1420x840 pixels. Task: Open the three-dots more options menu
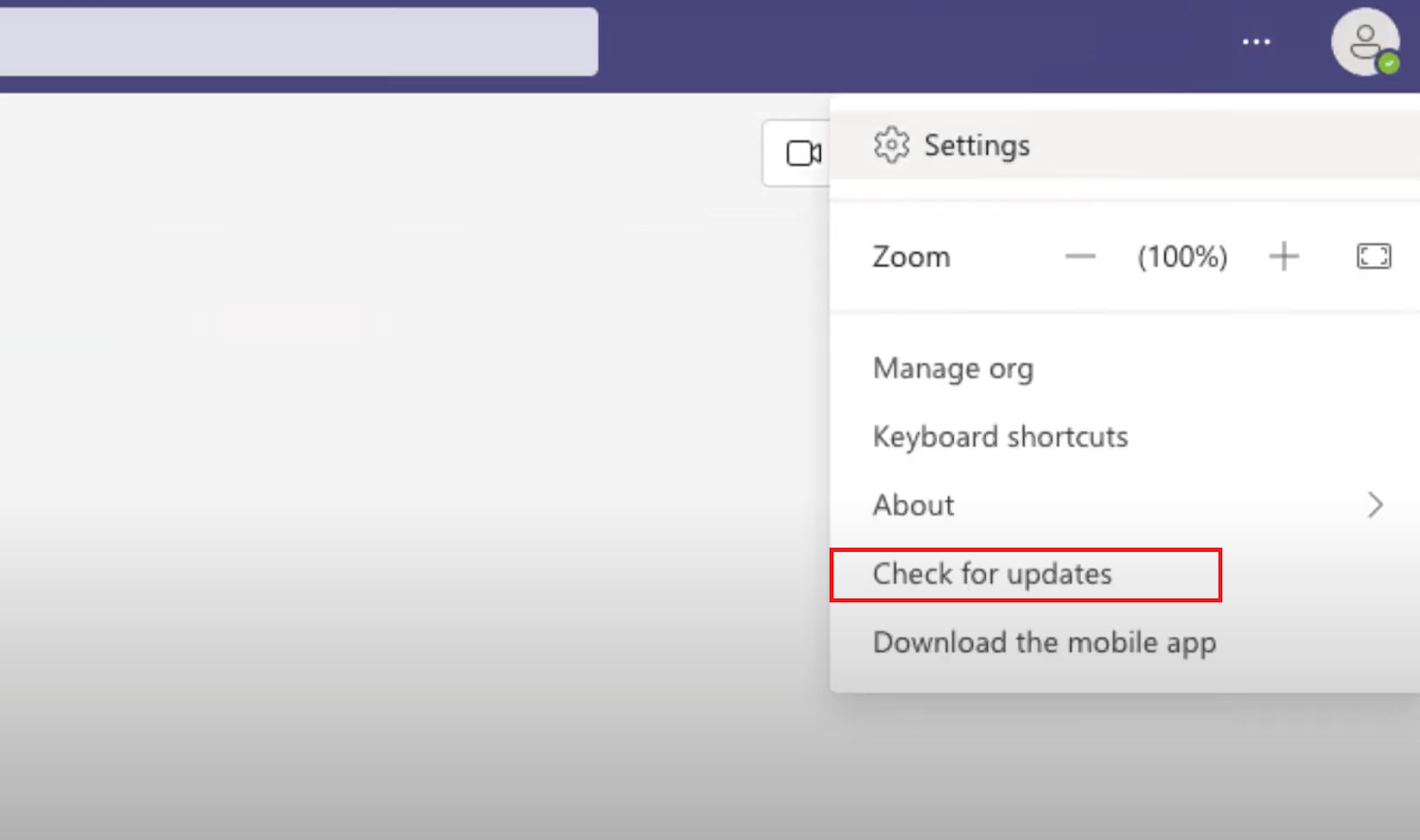coord(1256,42)
